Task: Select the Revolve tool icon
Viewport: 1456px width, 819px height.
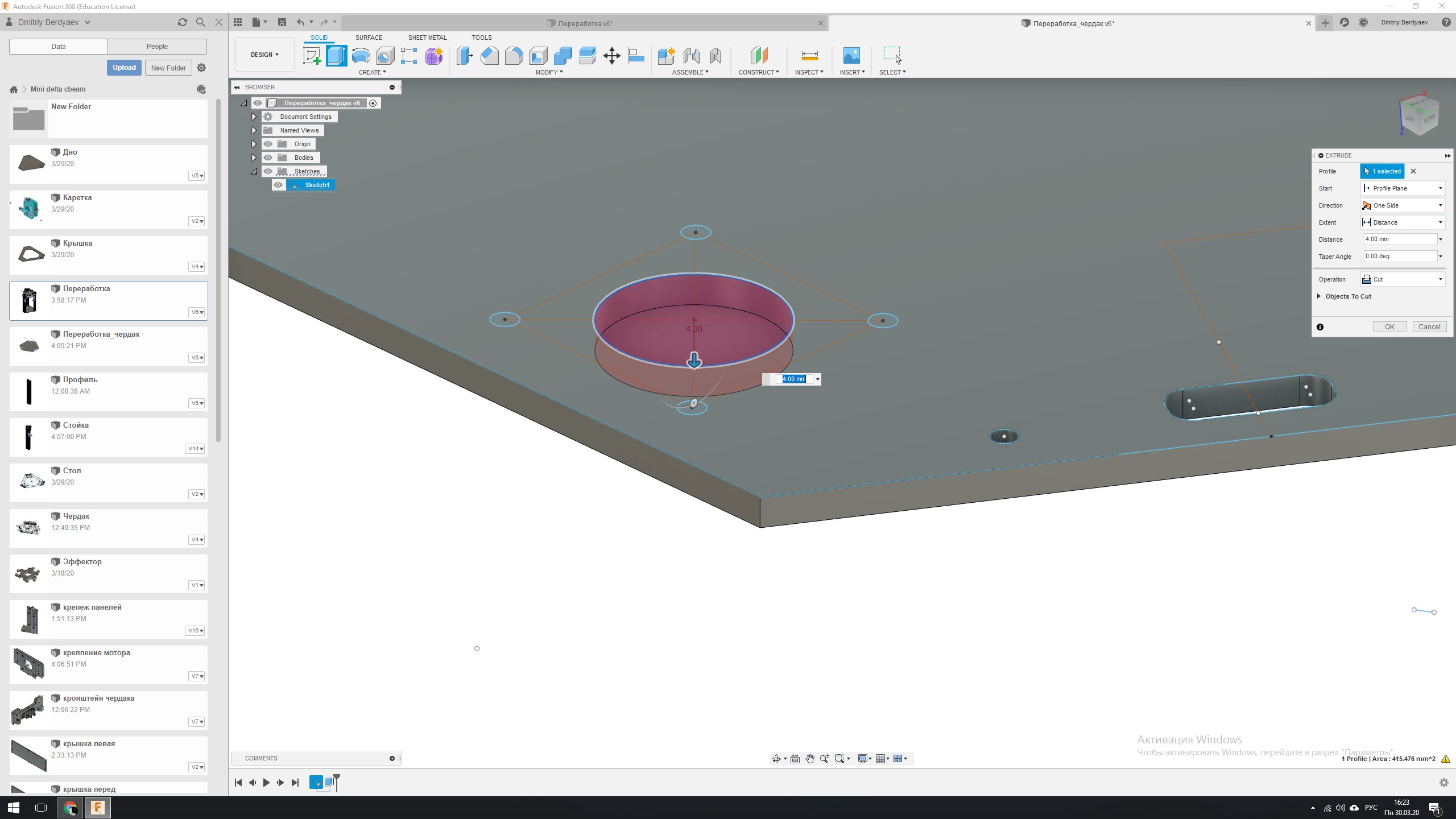Action: (x=361, y=56)
